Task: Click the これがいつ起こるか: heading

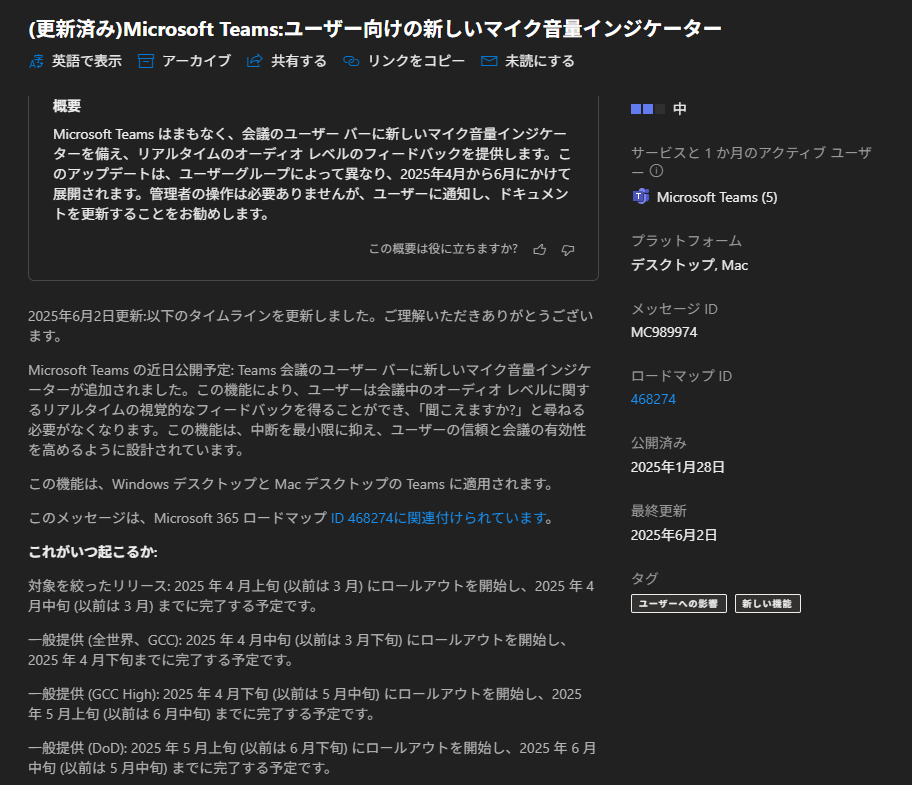Action: pos(93,552)
